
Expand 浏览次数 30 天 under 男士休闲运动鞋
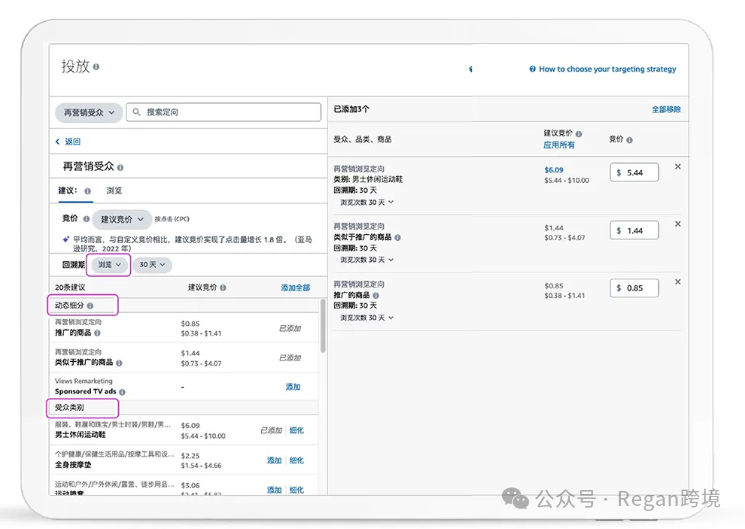click(366, 202)
